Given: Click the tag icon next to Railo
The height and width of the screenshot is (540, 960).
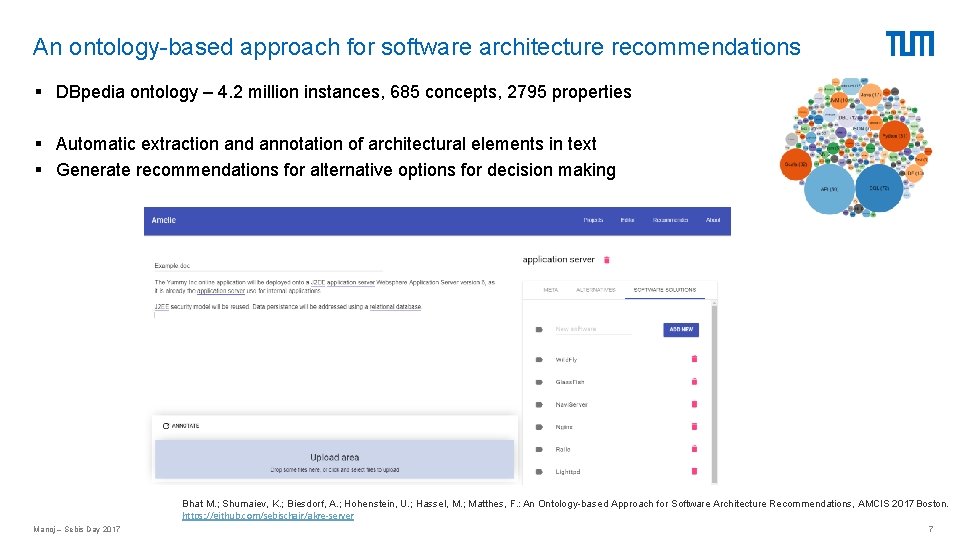Looking at the screenshot, I should coord(539,449).
